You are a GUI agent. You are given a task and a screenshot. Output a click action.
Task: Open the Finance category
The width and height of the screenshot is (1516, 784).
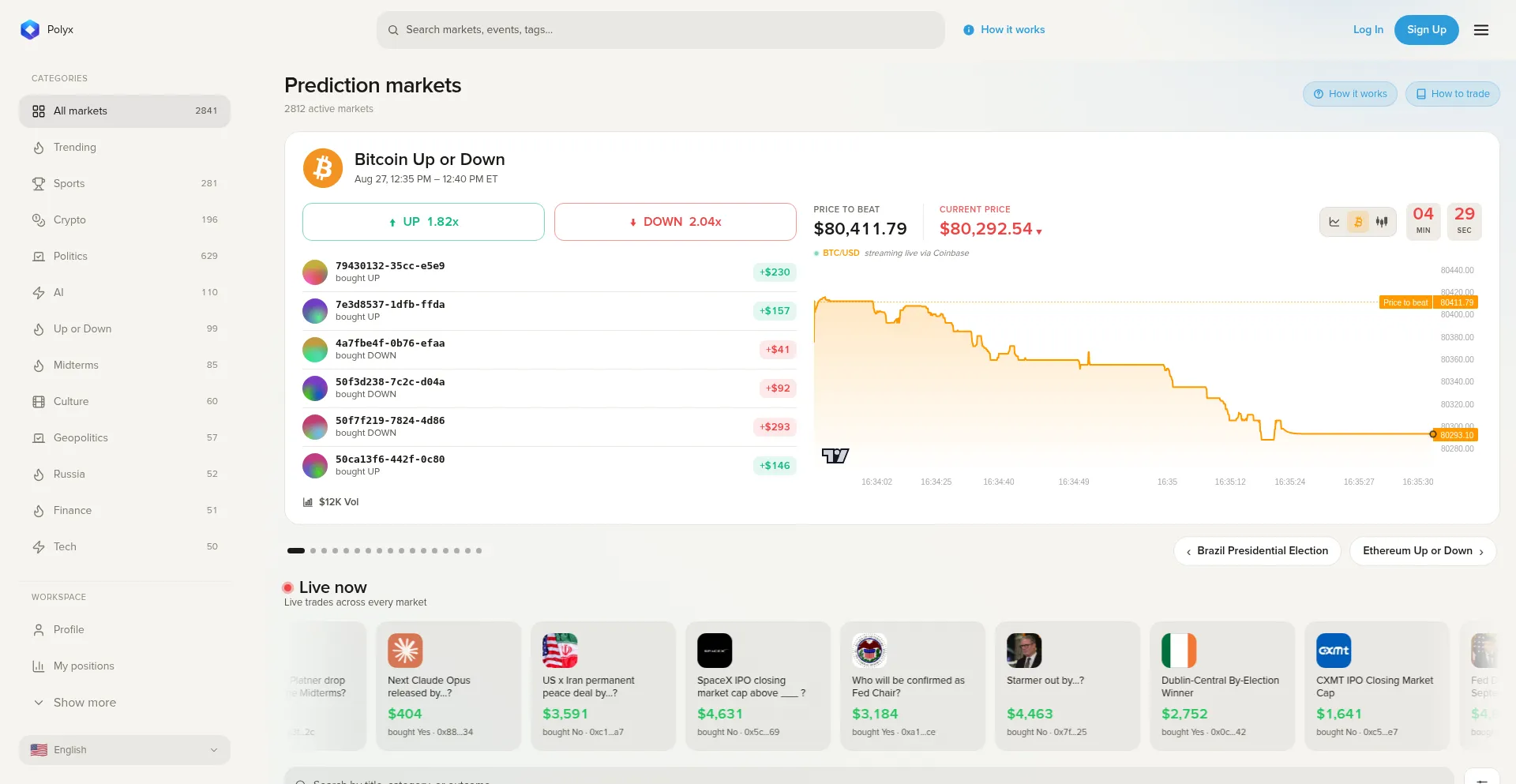pos(125,511)
